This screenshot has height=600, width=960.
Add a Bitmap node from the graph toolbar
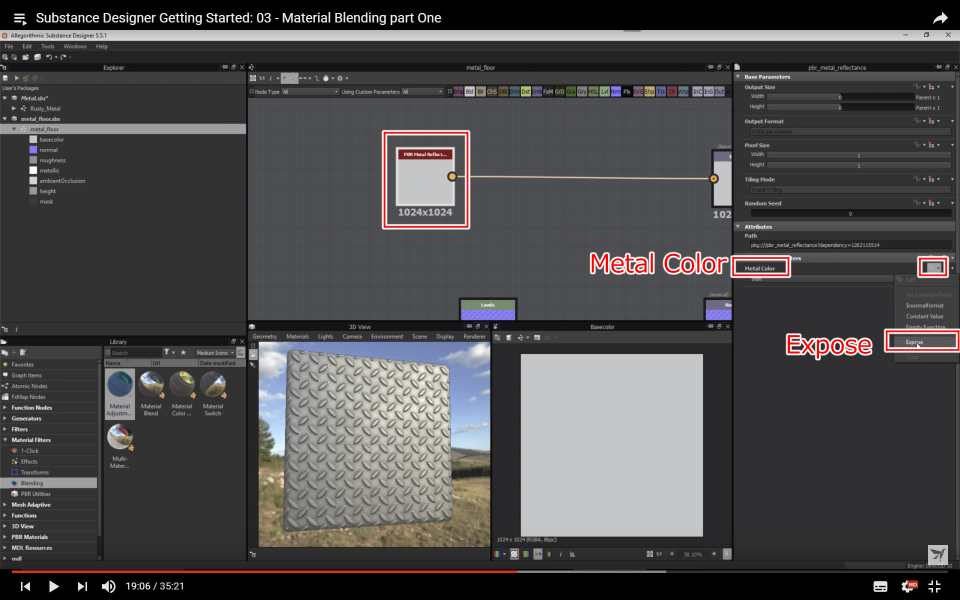click(x=459, y=91)
